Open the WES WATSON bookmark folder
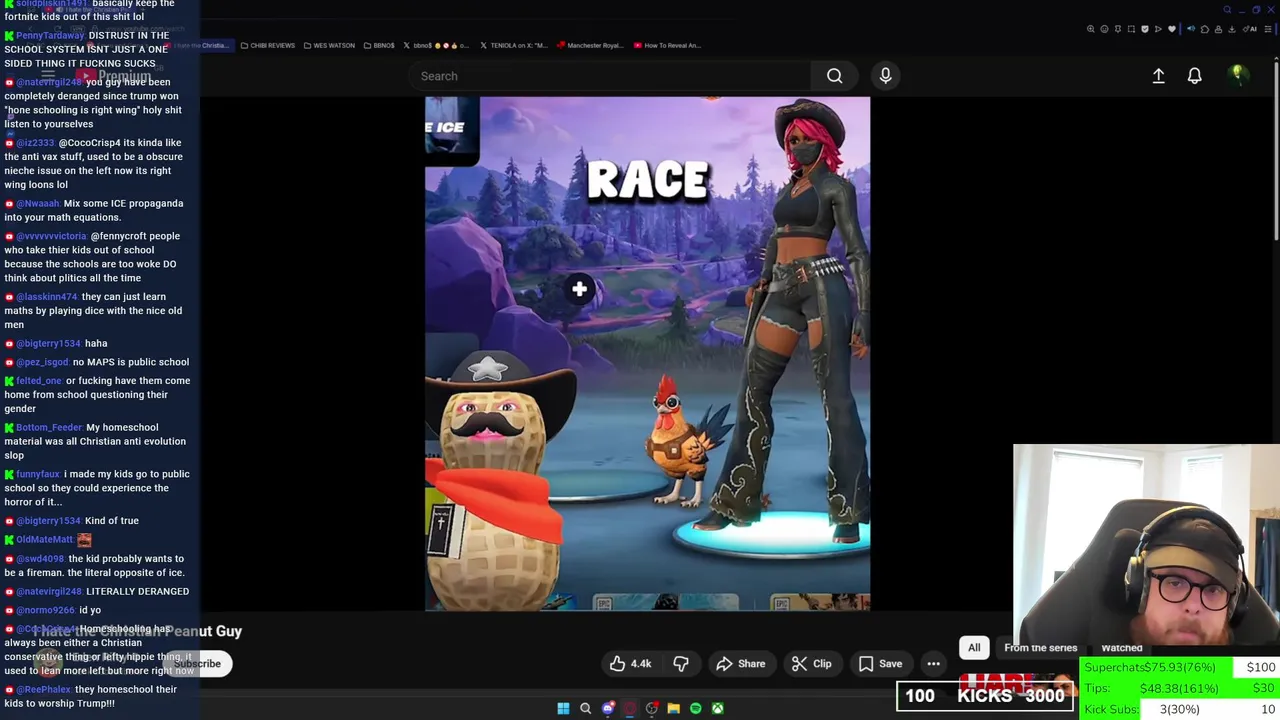This screenshot has width=1280, height=720. pyautogui.click(x=329, y=45)
